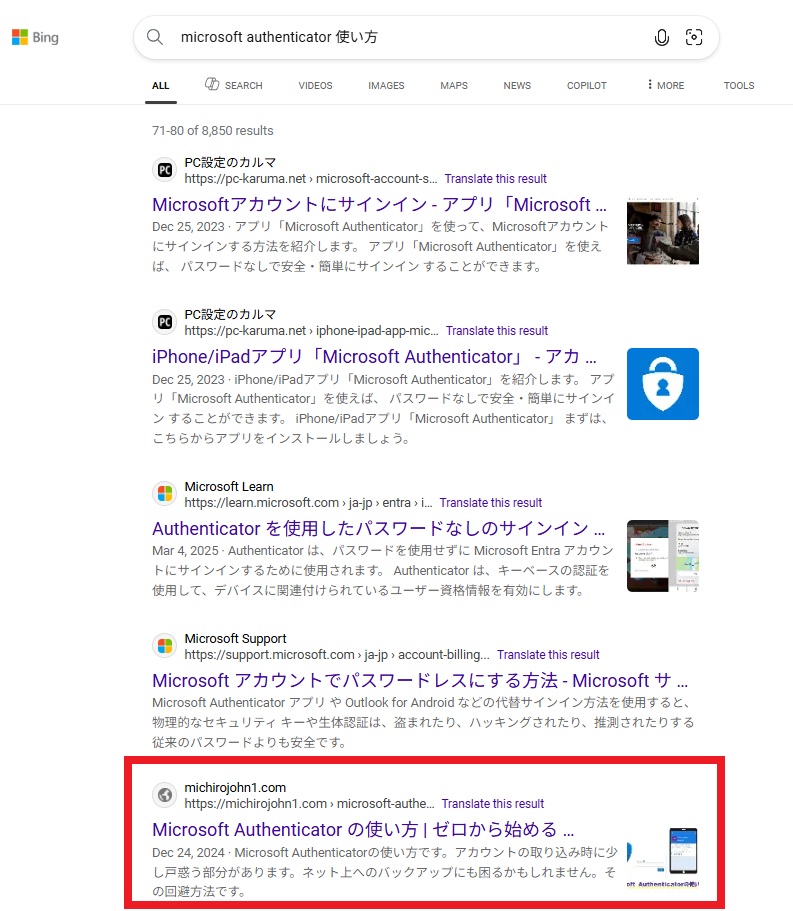This screenshot has width=793, height=911.
Task: Expand the MORE menu
Action: pos(666,85)
